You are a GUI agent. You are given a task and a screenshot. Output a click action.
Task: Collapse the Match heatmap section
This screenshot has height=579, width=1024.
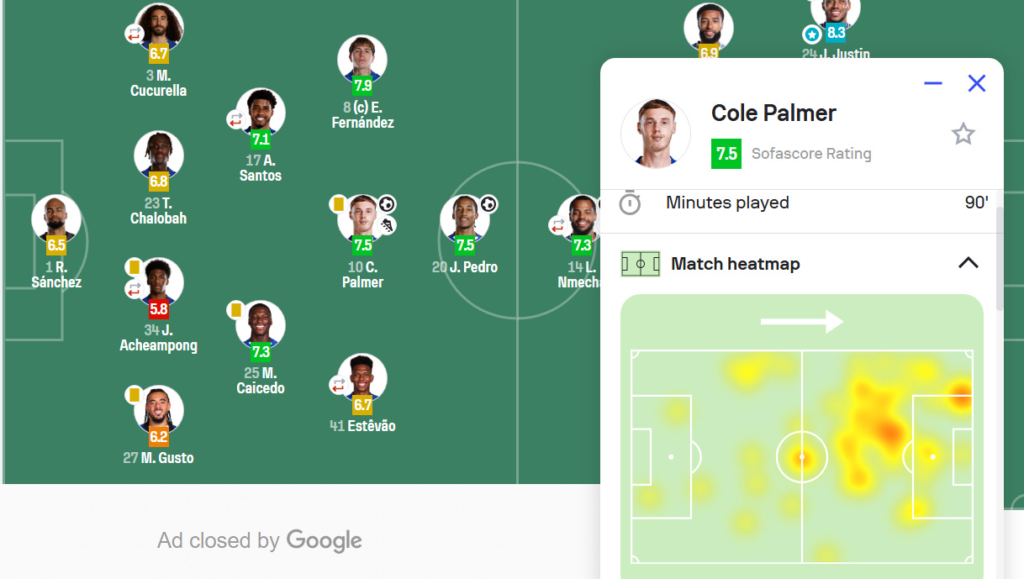tap(967, 264)
